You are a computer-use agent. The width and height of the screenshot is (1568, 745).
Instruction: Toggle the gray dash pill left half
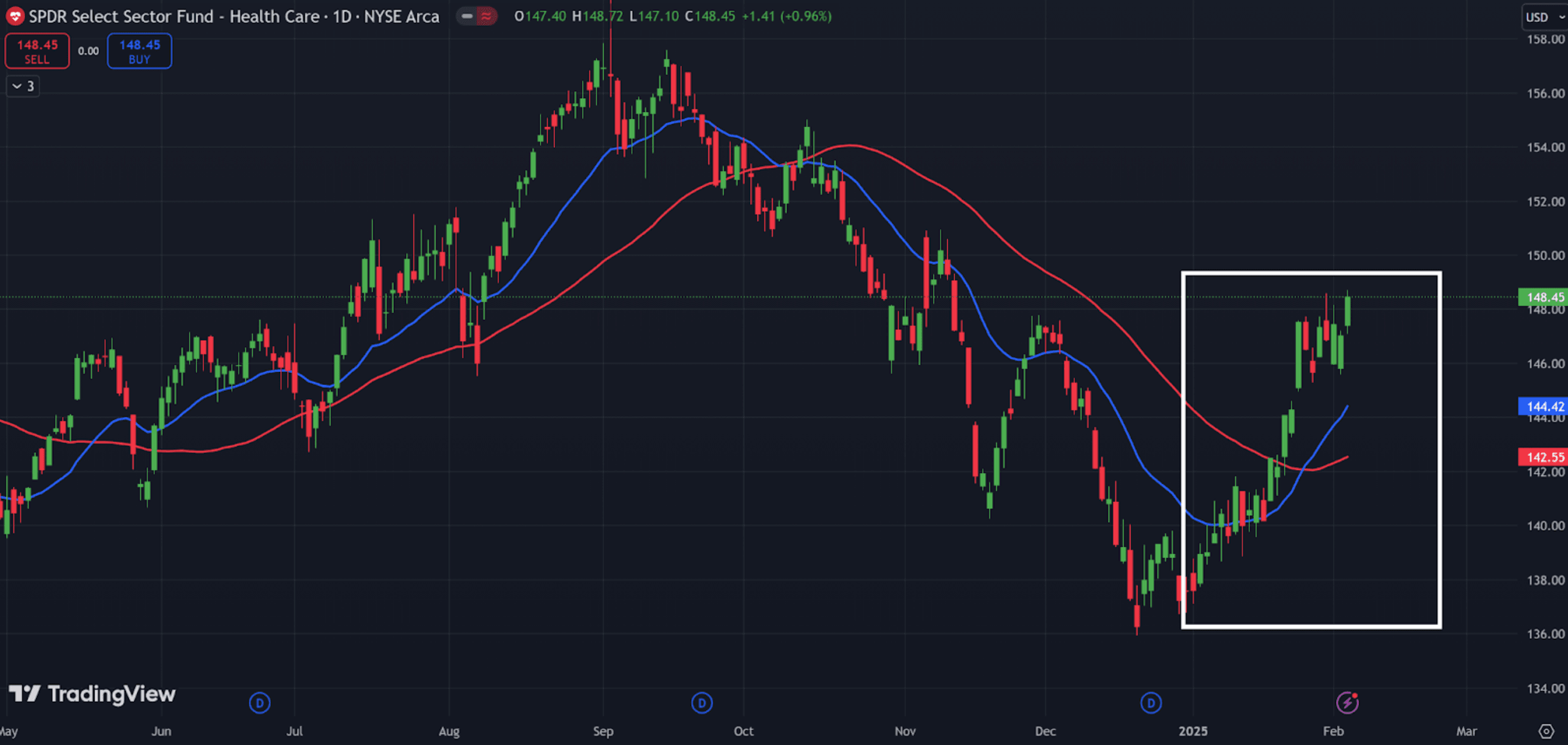[467, 17]
